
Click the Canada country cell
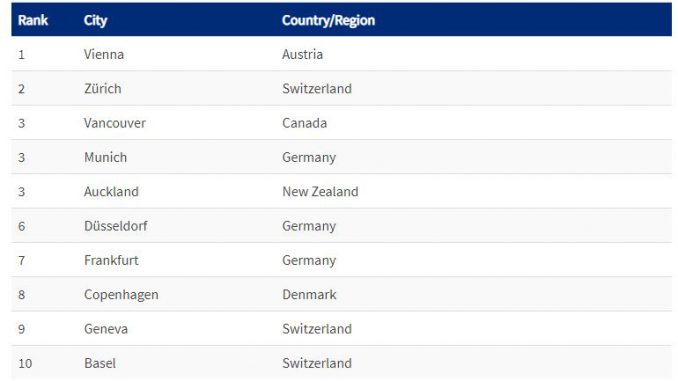304,123
